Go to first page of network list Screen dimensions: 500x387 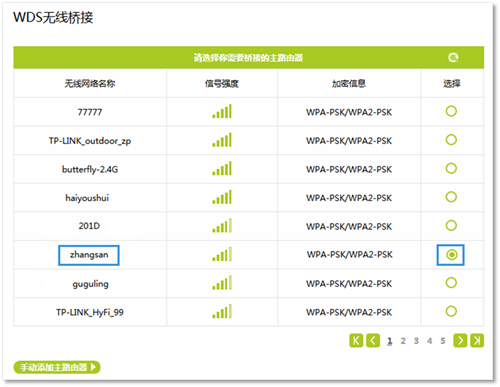pyautogui.click(x=356, y=341)
